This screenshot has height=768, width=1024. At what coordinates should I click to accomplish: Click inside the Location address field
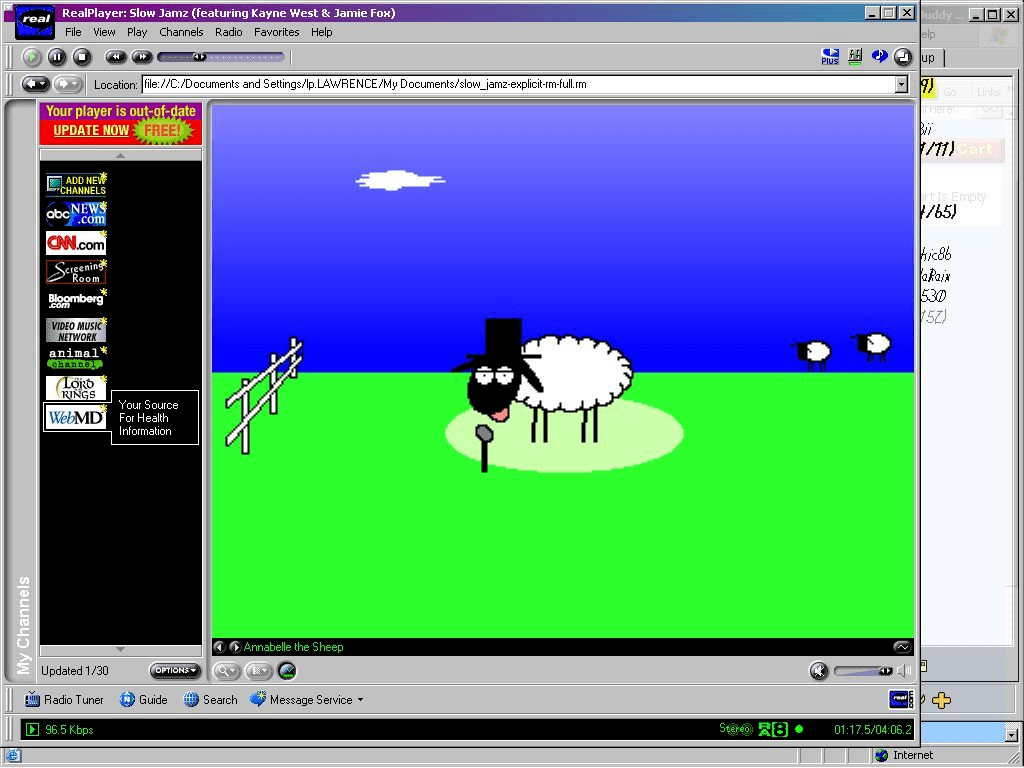(x=519, y=84)
